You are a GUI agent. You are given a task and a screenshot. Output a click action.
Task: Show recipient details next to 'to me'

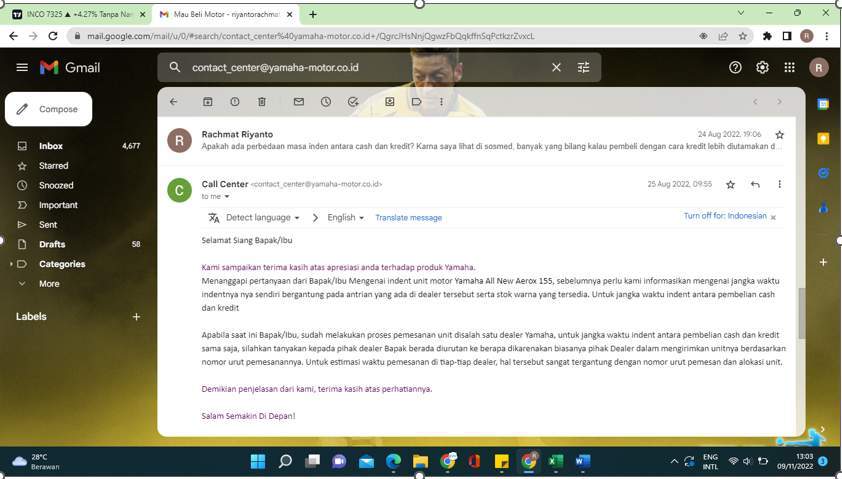pyautogui.click(x=227, y=197)
